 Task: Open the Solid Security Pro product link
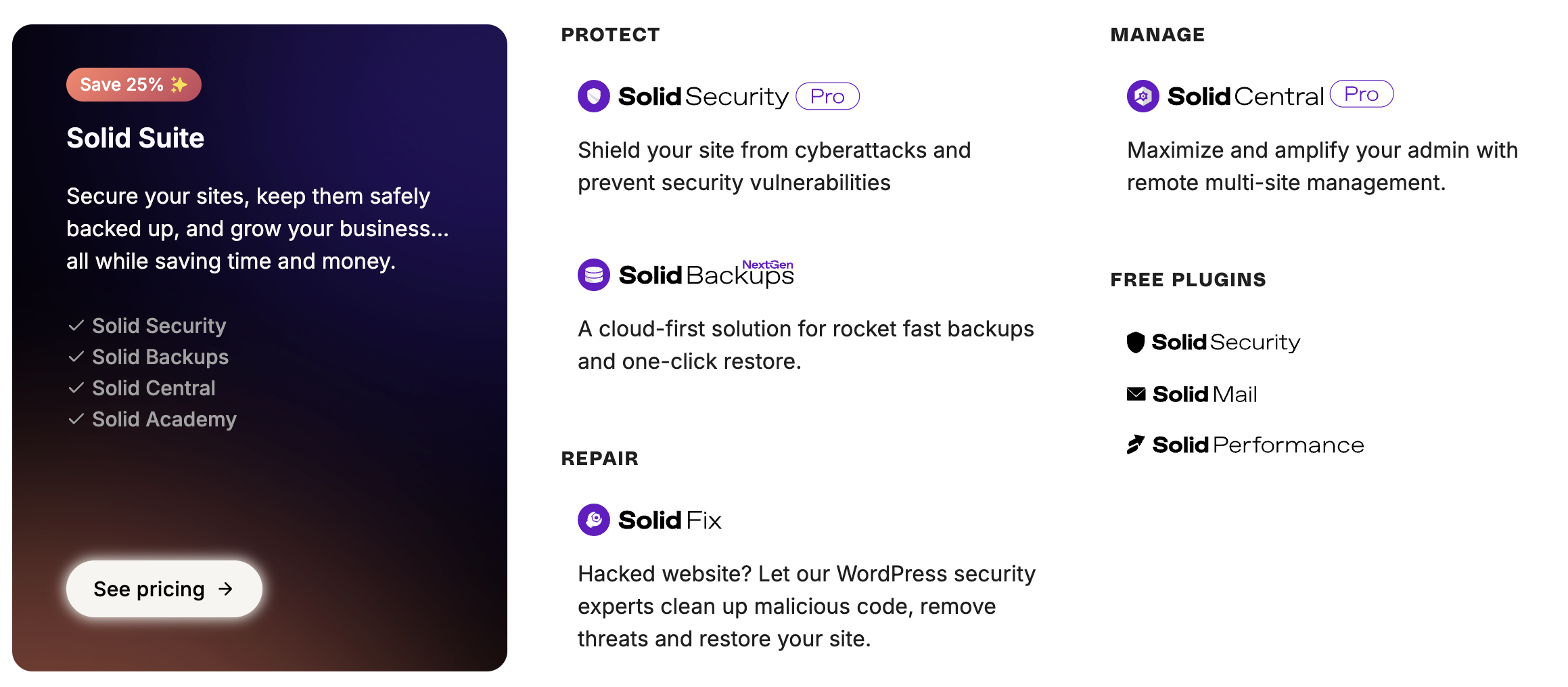tap(703, 97)
